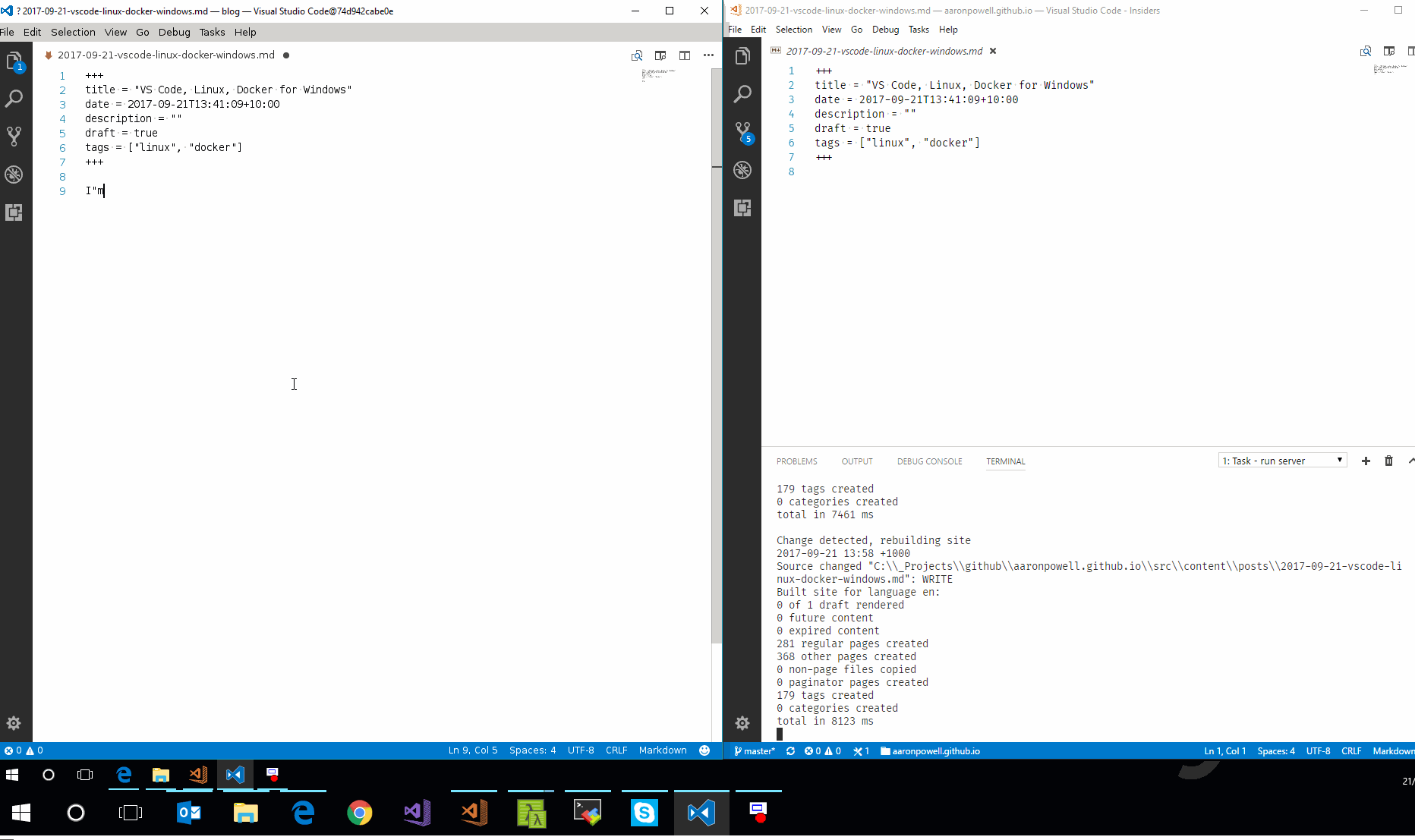Click the master* branch in Insiders status bar
1415x840 pixels.
[755, 751]
